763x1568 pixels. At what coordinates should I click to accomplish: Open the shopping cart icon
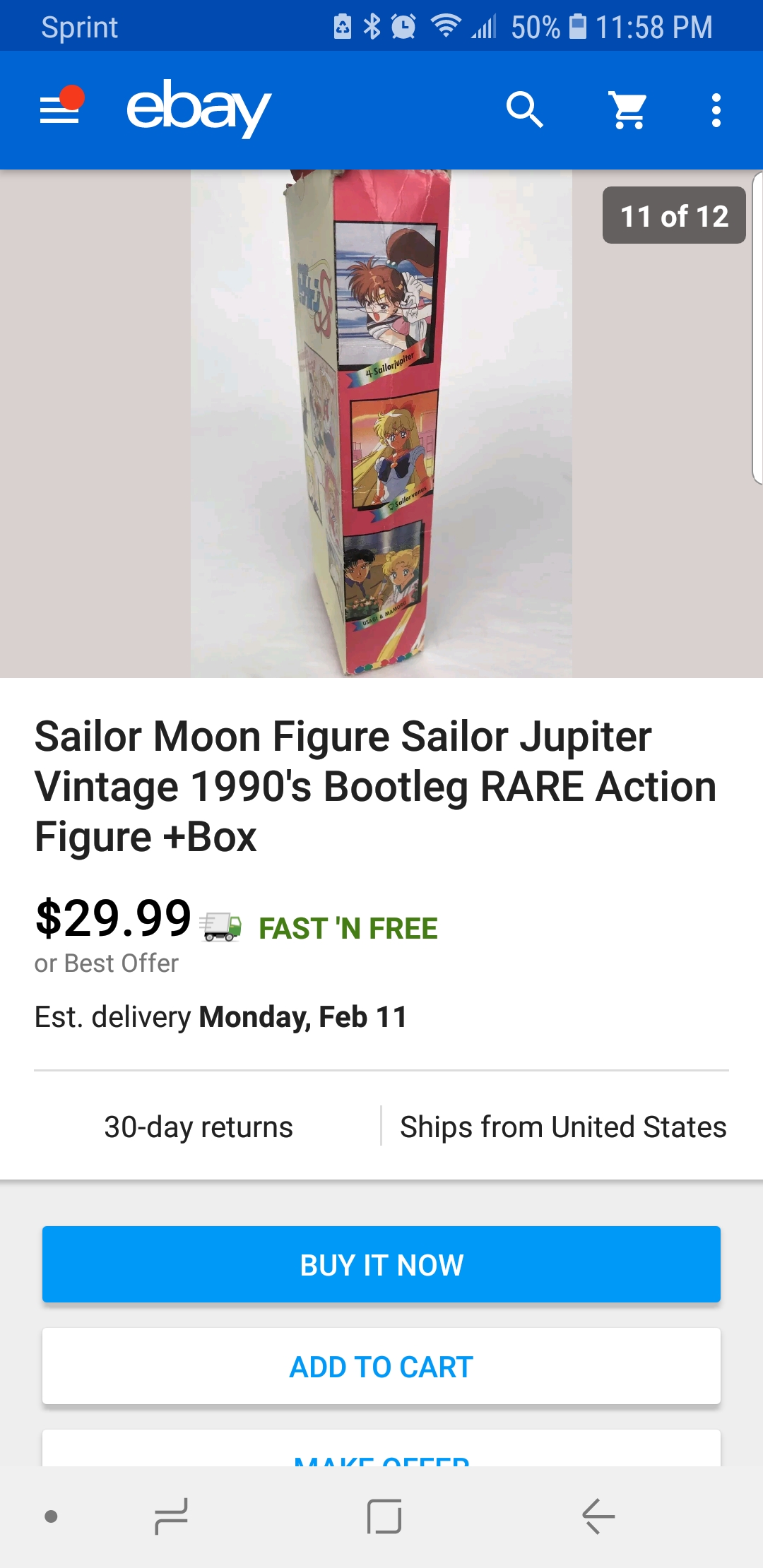click(628, 110)
